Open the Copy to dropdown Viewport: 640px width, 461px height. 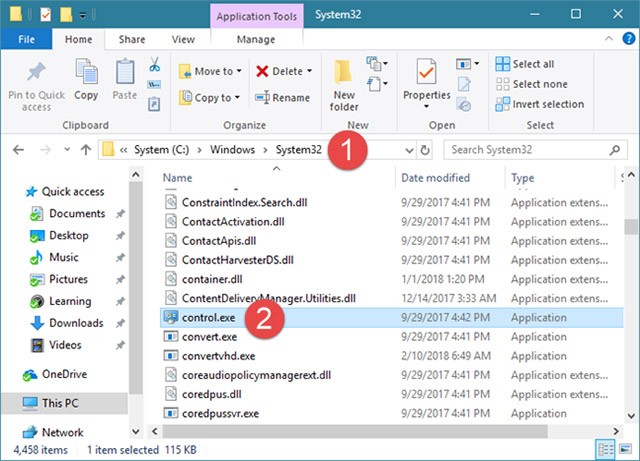click(209, 98)
